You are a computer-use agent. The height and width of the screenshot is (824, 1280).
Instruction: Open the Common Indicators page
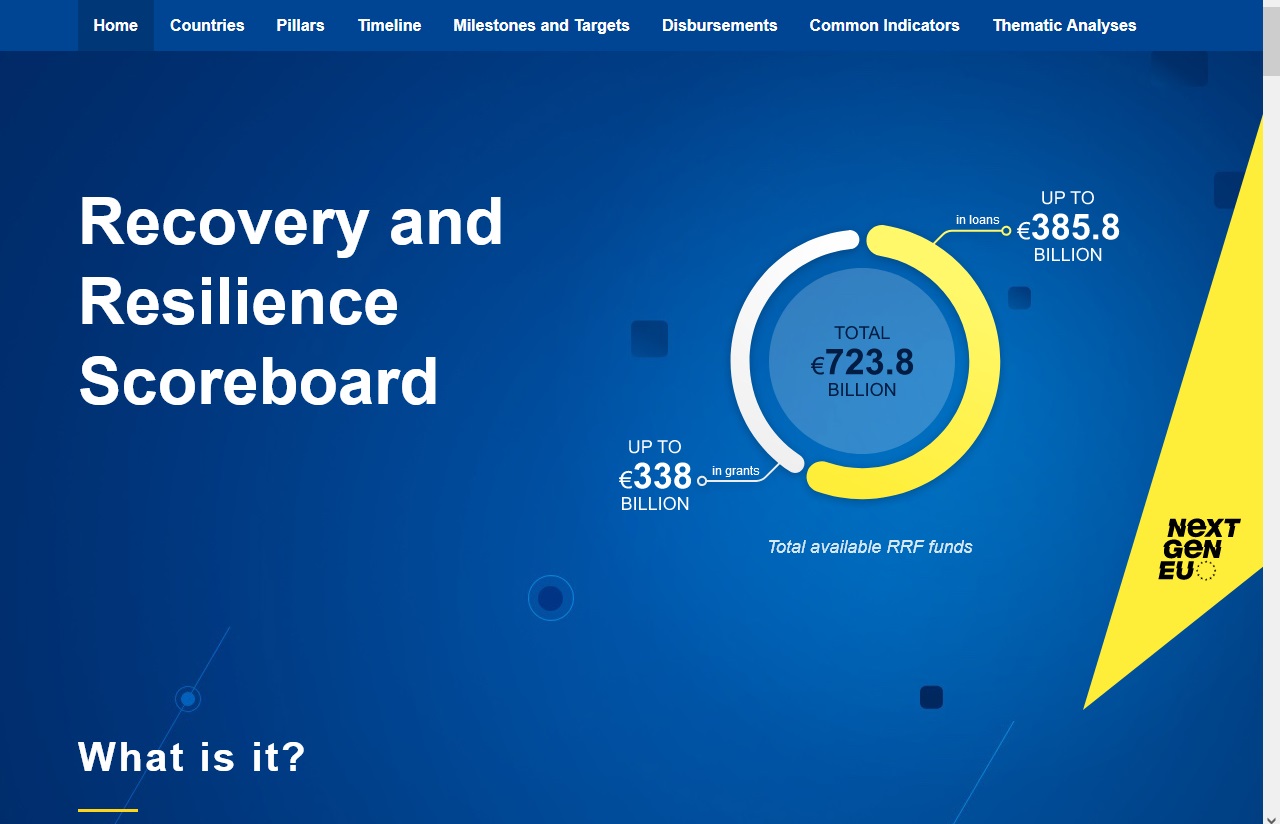click(884, 25)
